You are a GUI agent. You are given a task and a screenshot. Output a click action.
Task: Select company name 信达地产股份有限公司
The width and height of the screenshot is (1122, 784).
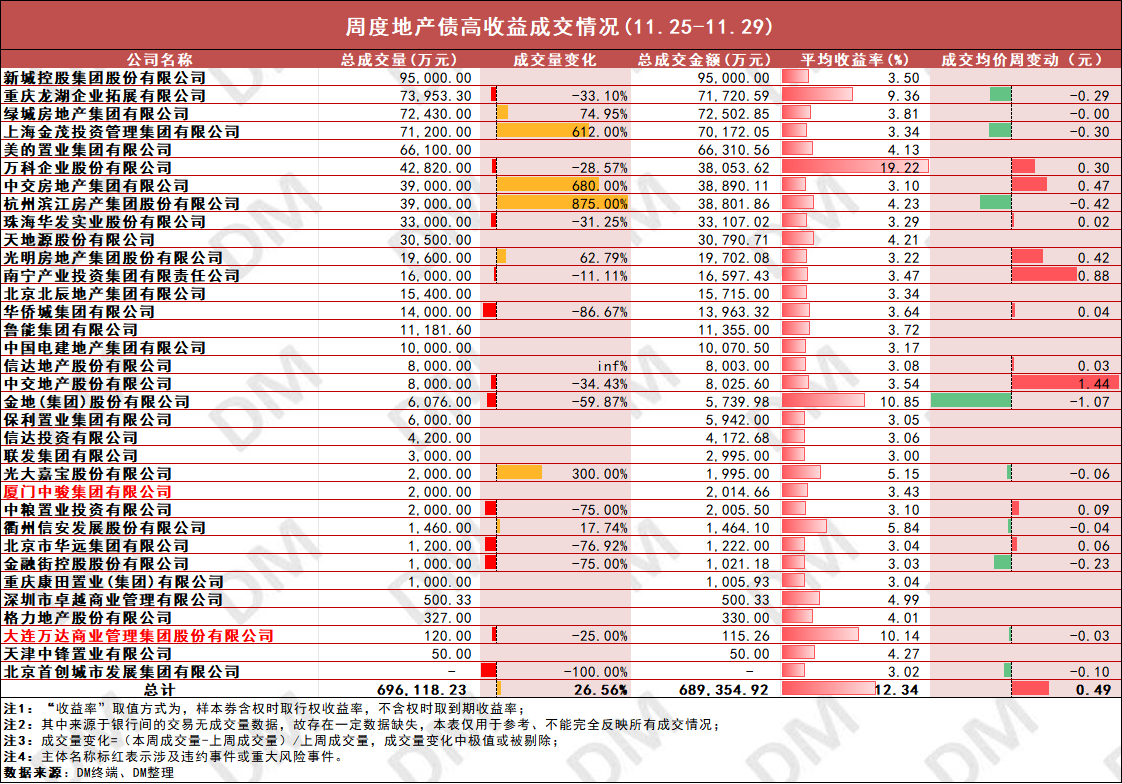(x=87, y=366)
